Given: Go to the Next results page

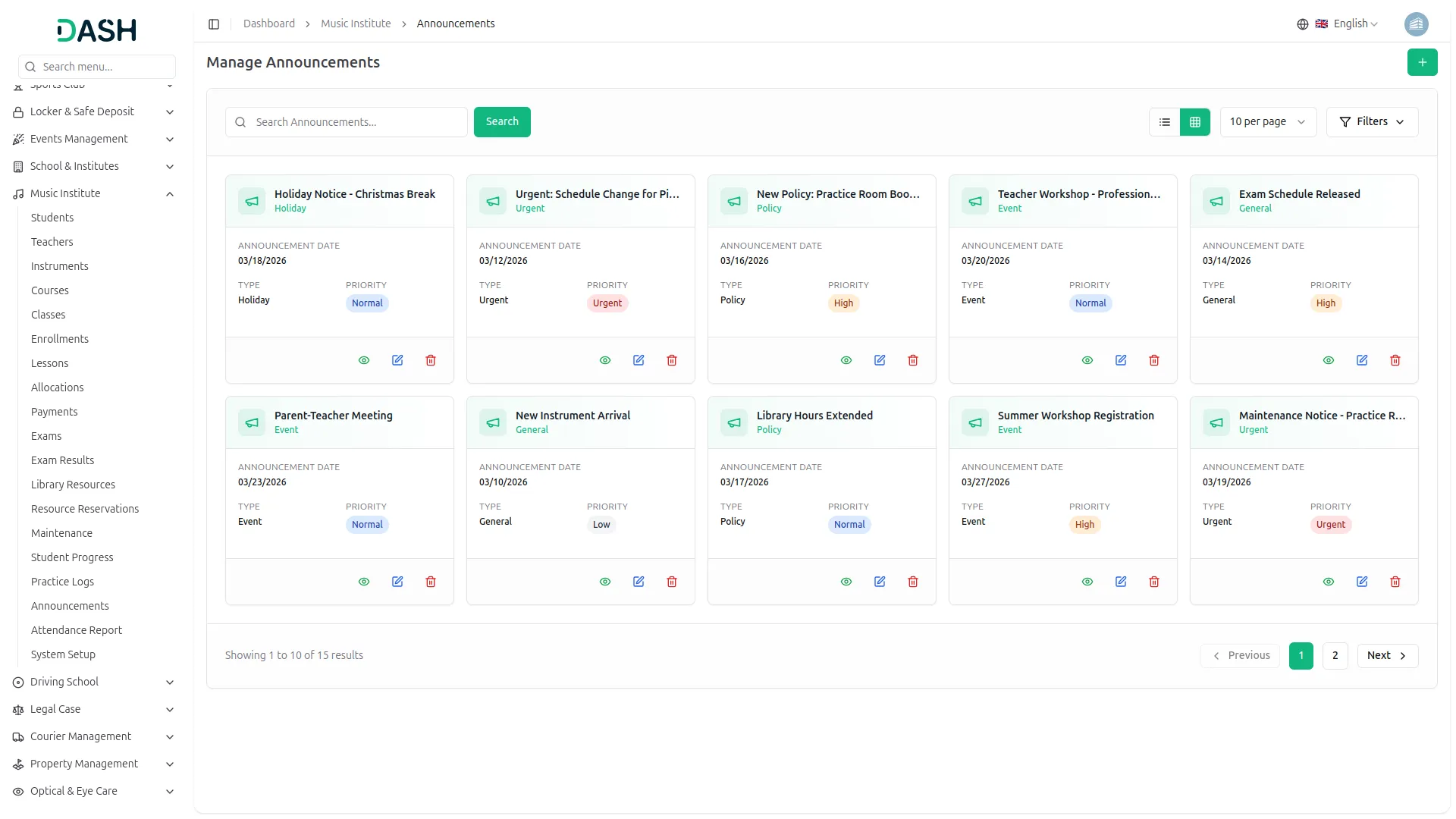Looking at the screenshot, I should click(1387, 656).
